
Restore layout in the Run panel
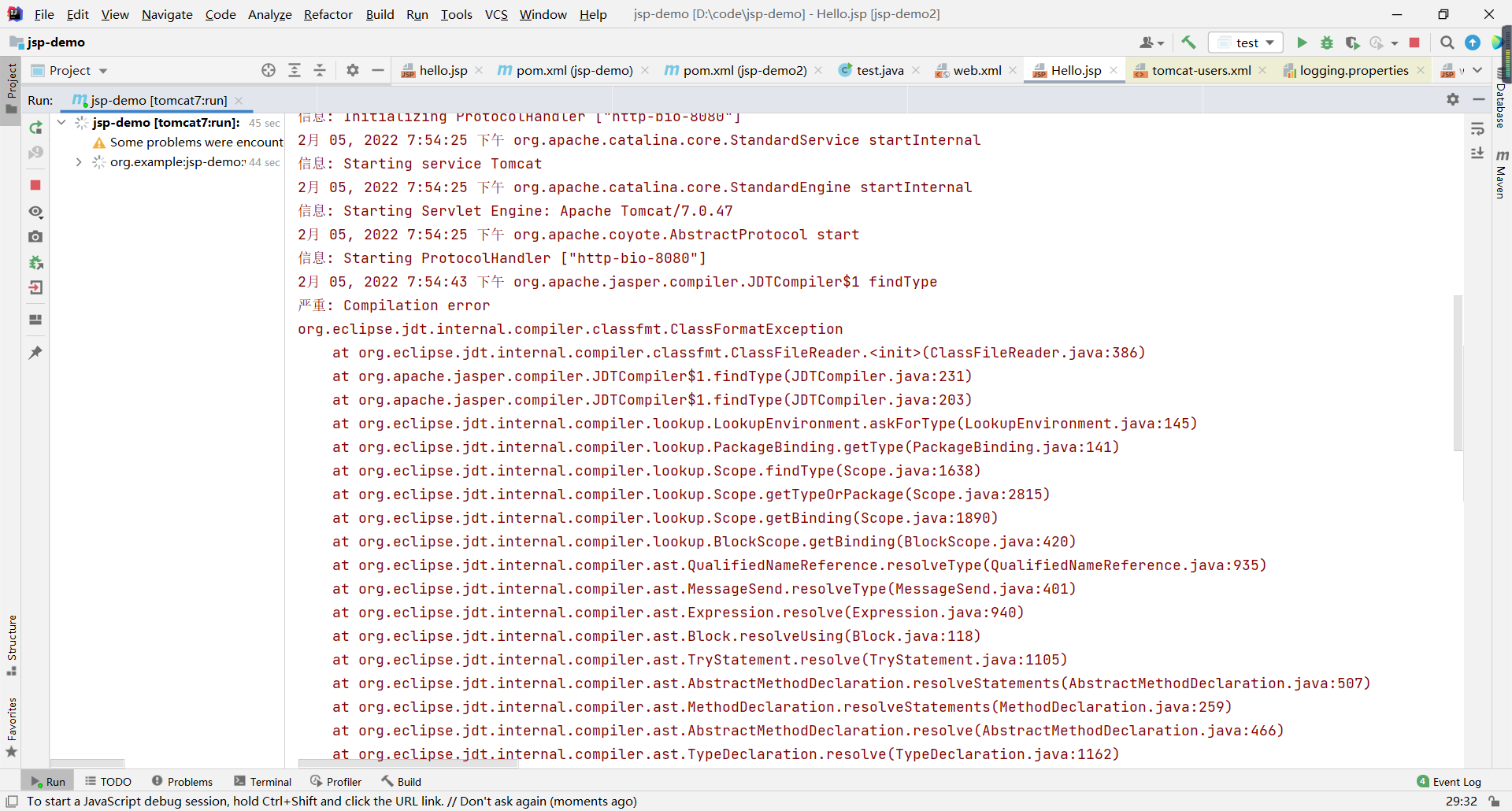point(35,320)
